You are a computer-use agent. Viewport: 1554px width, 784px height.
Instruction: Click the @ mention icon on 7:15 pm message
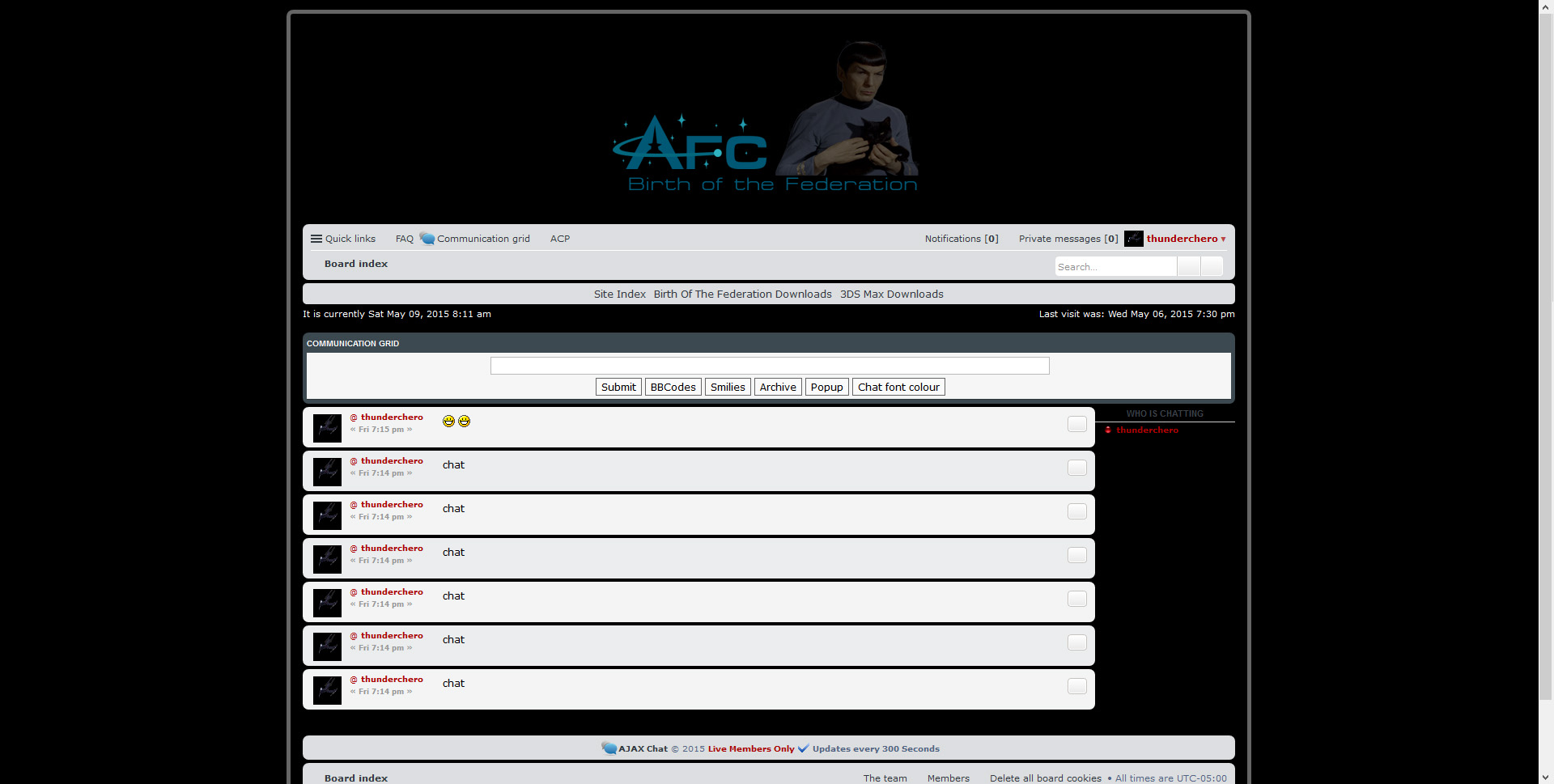point(354,417)
